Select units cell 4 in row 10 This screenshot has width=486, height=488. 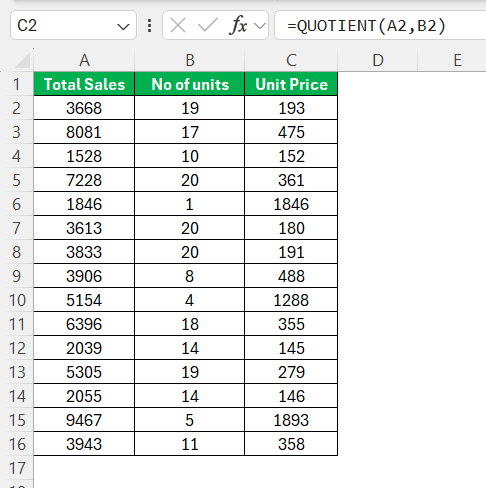pos(190,300)
